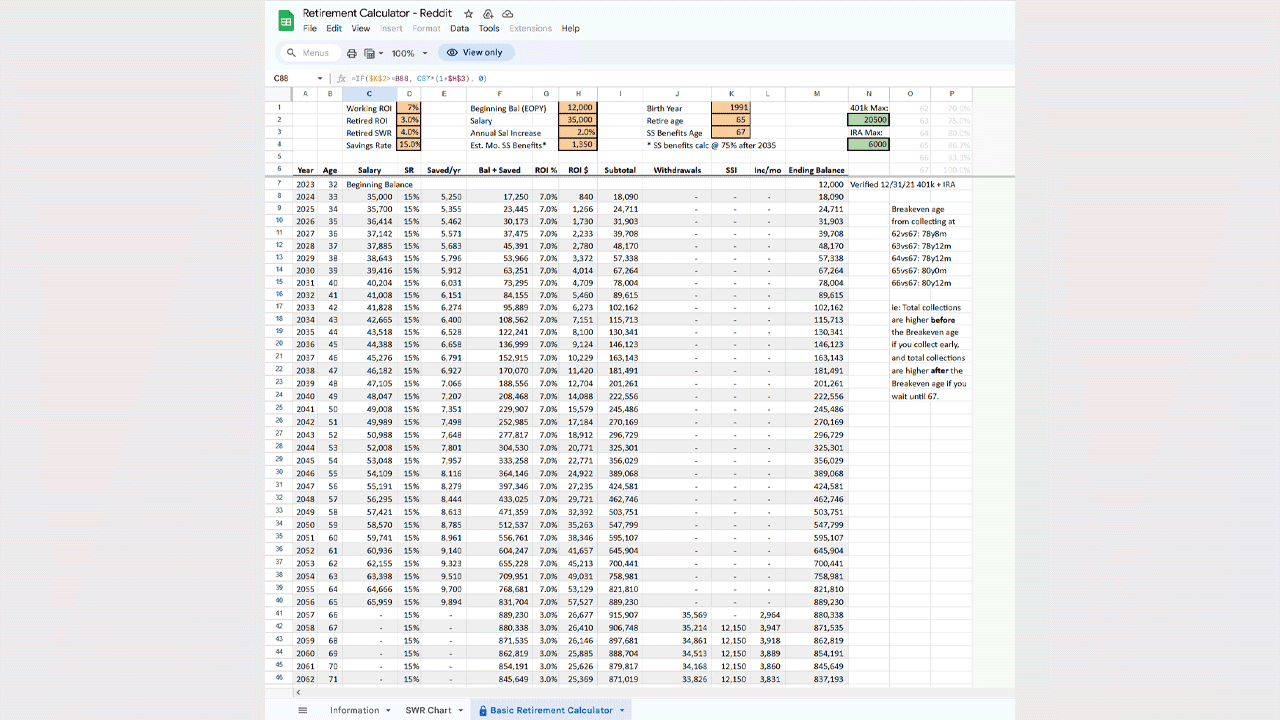Screen dimensions: 1280x720
Task: Select the column C header
Action: coord(369,94)
